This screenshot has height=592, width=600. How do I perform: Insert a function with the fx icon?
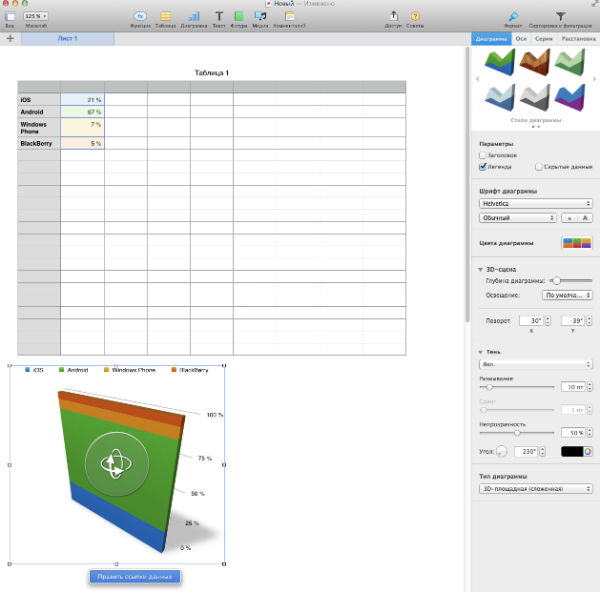tap(140, 16)
